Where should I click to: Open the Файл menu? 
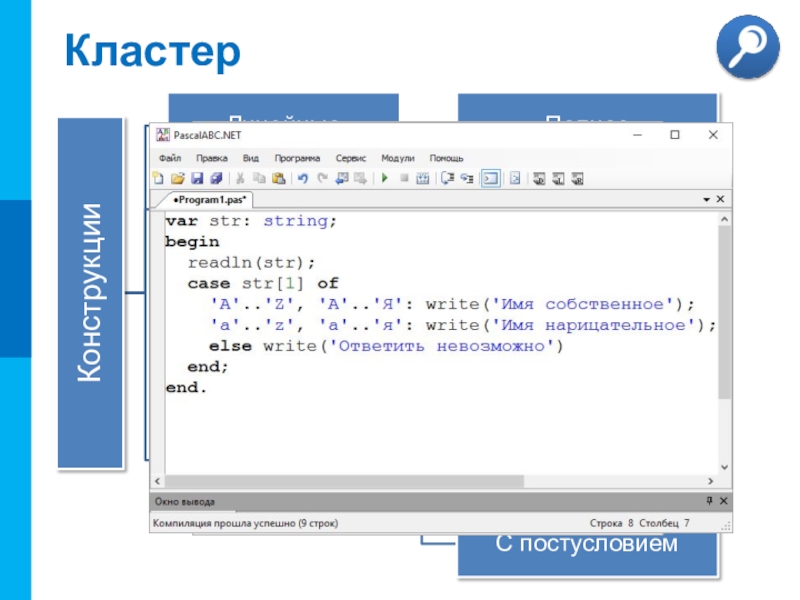coord(170,158)
